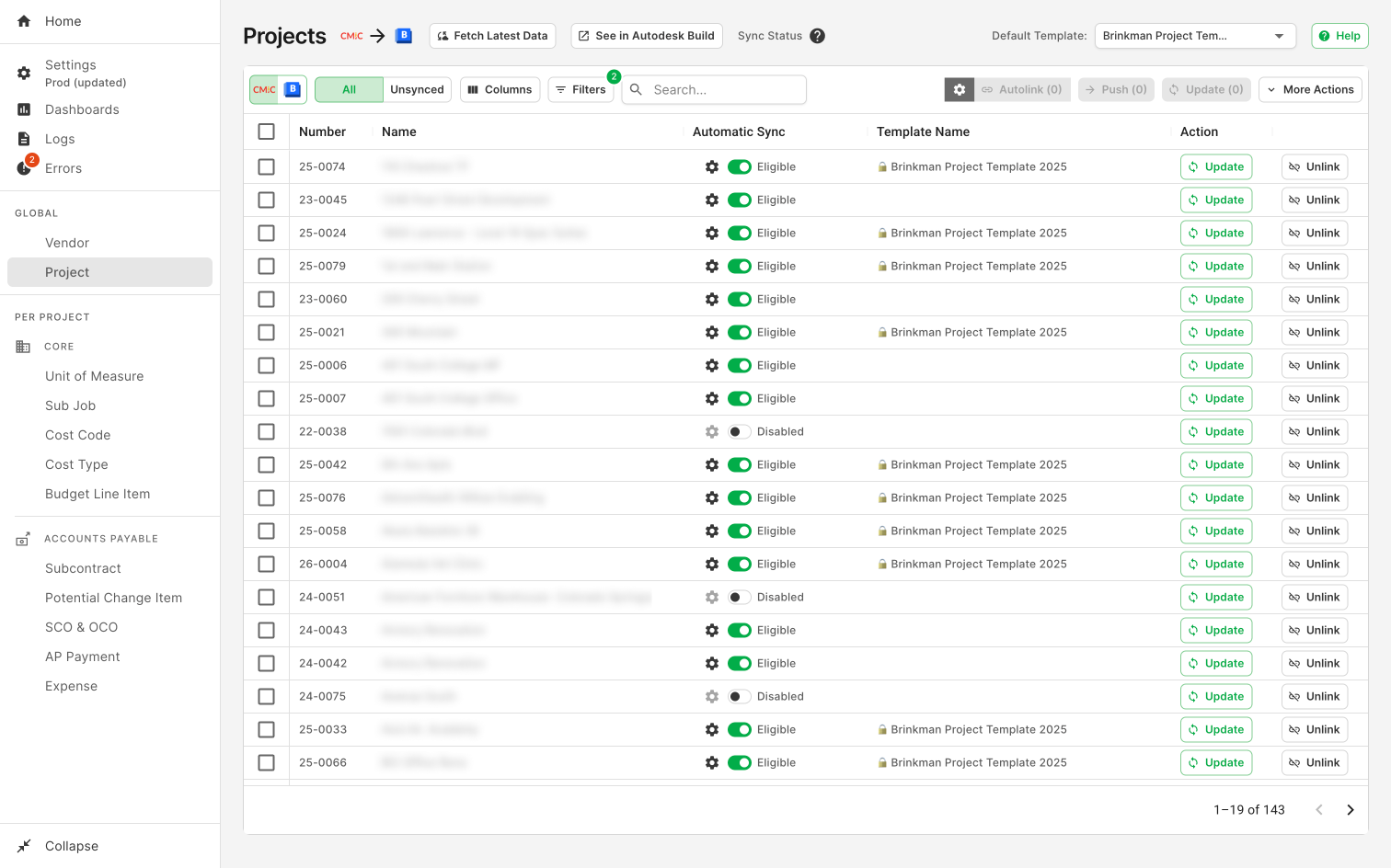Open sync settings gear for project 23-0045
Screen dimensions: 1391x868
click(712, 200)
